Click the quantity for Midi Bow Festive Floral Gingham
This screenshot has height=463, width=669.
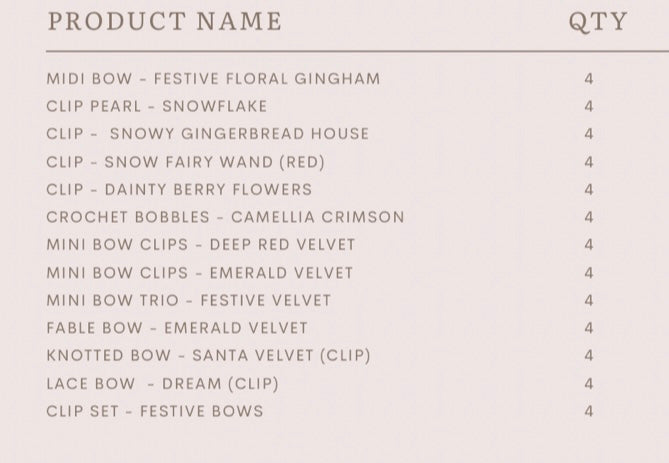589,79
